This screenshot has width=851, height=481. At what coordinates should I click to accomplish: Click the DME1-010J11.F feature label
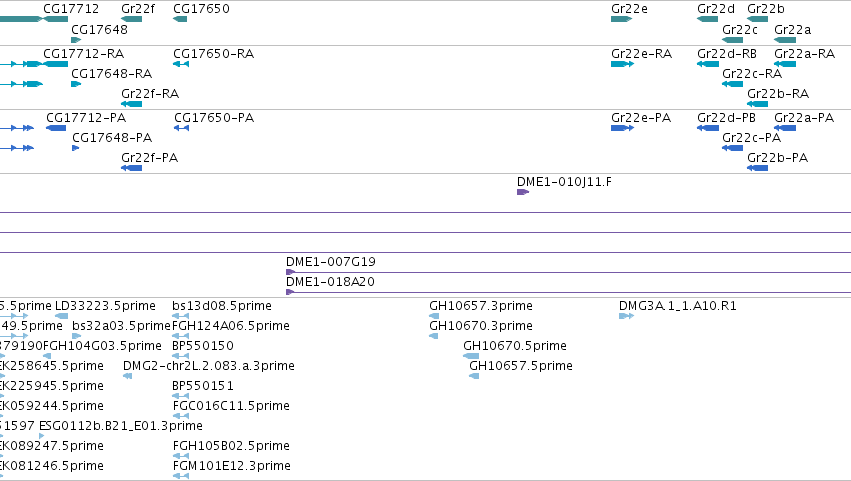pyautogui.click(x=564, y=182)
